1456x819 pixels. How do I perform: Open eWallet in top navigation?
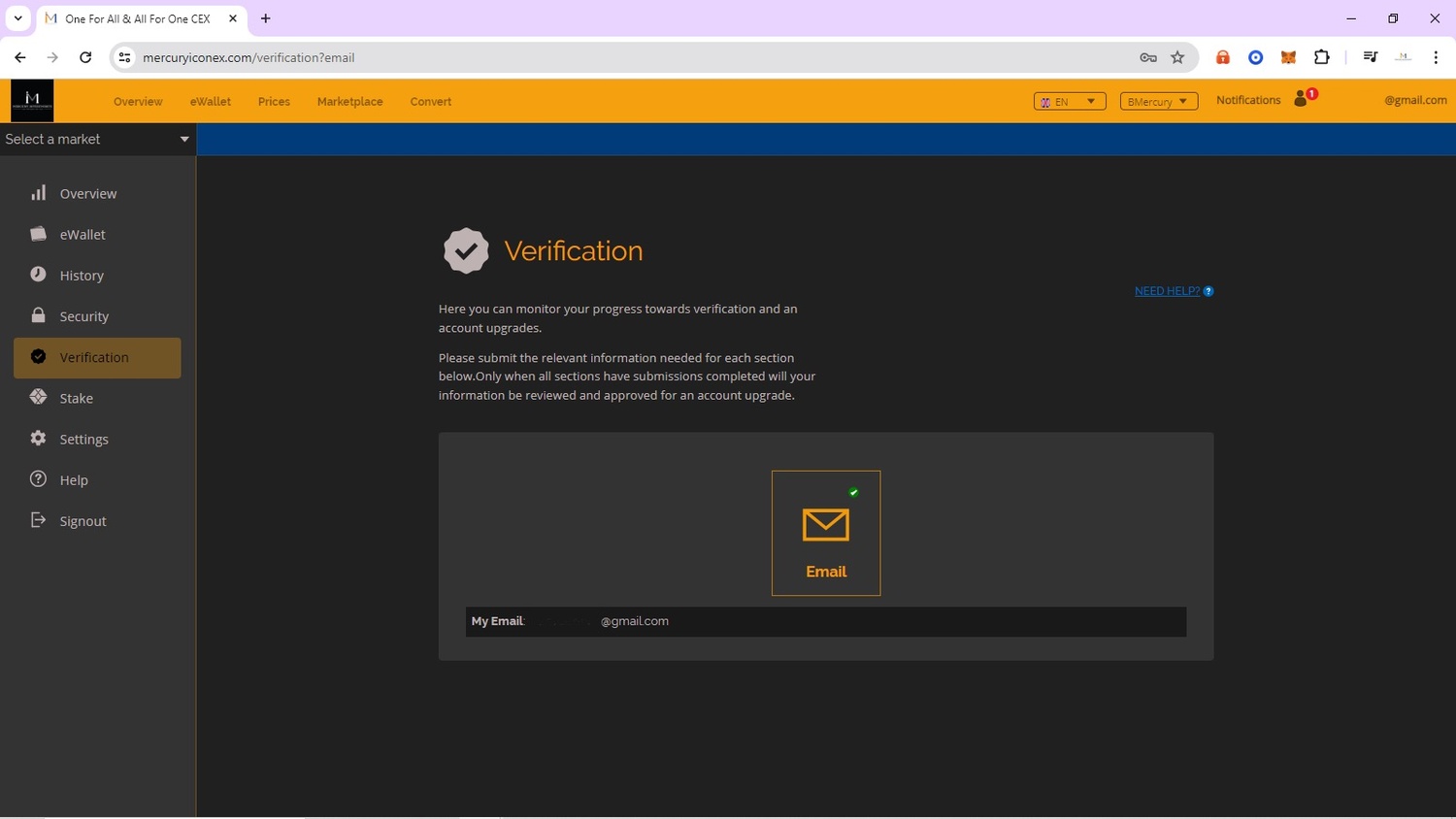click(211, 101)
